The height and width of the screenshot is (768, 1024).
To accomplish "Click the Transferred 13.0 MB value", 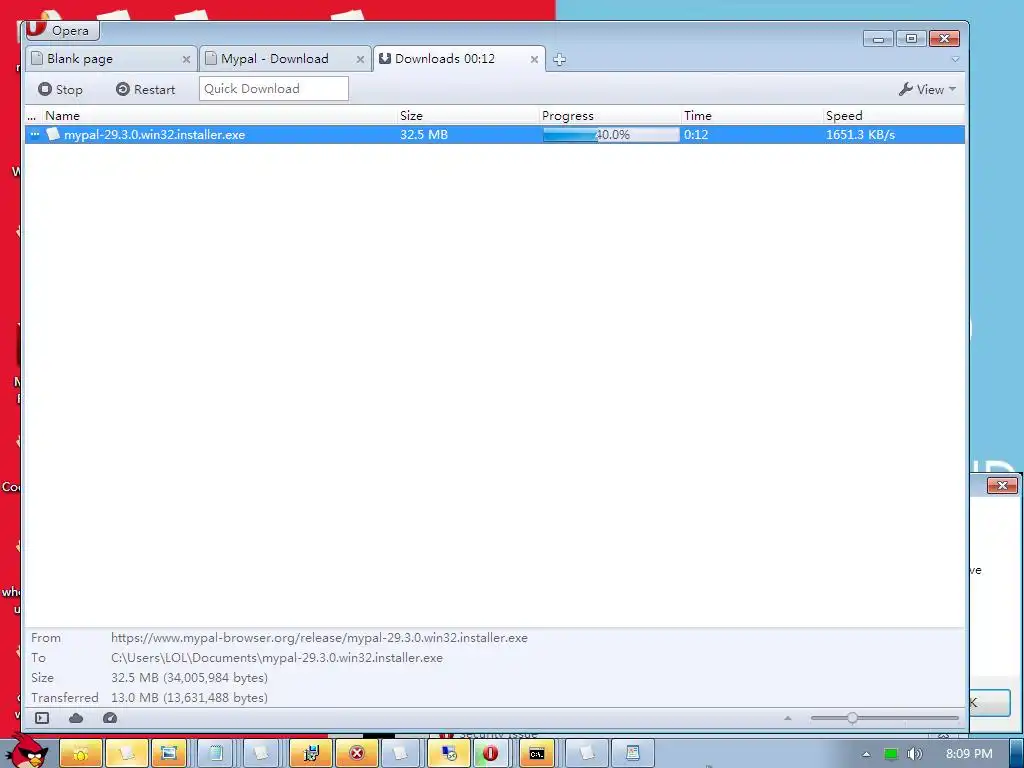I will click(189, 697).
